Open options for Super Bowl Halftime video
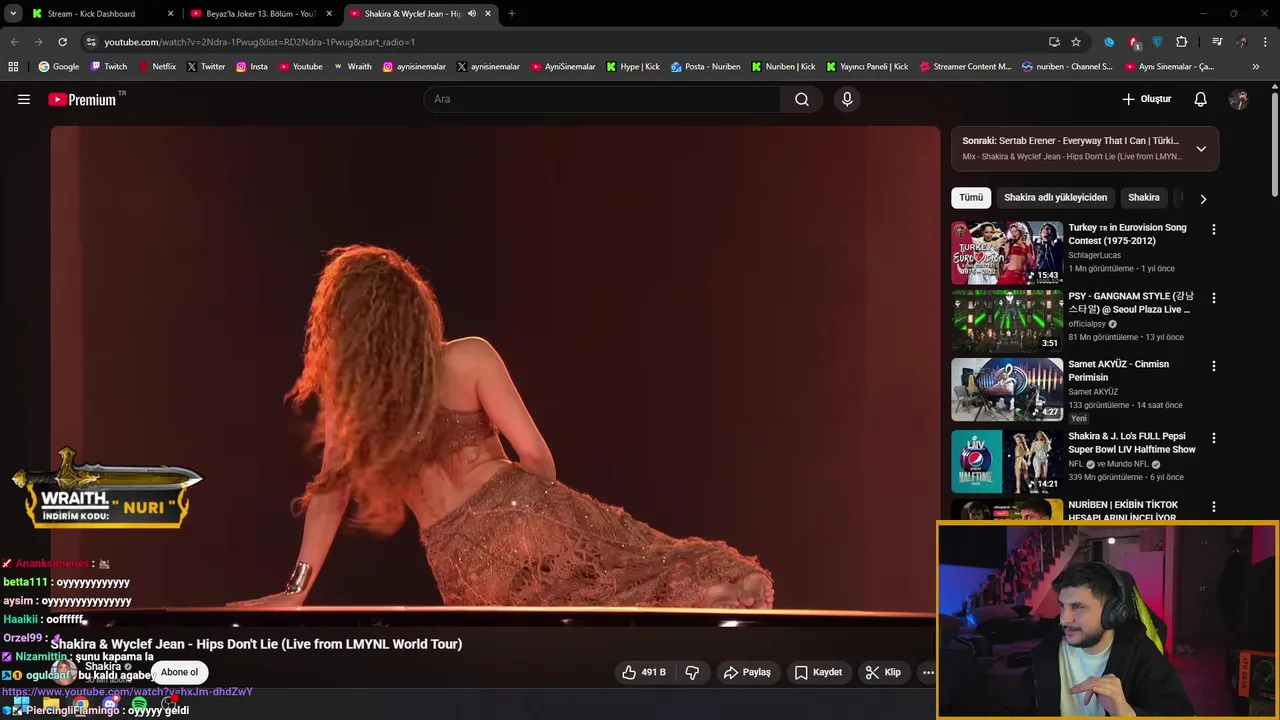The width and height of the screenshot is (1280, 720). coord(1214,438)
